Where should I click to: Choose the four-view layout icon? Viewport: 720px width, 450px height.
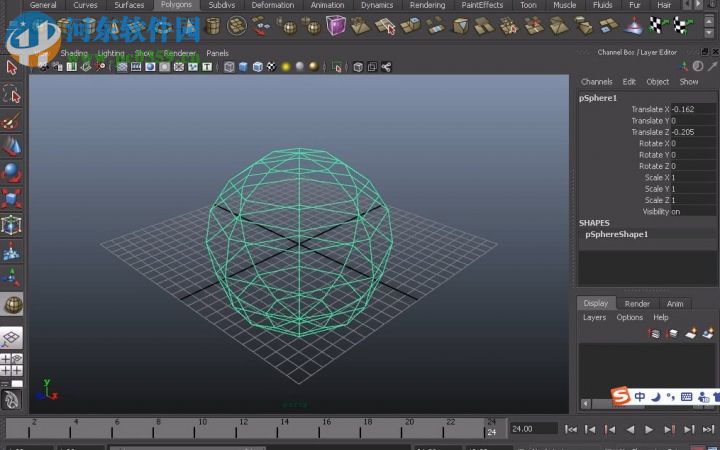click(x=12, y=362)
